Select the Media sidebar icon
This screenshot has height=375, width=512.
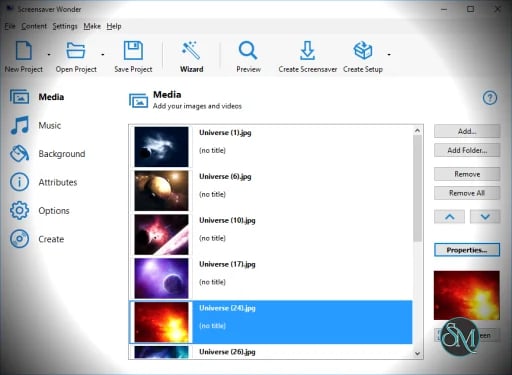[19, 97]
